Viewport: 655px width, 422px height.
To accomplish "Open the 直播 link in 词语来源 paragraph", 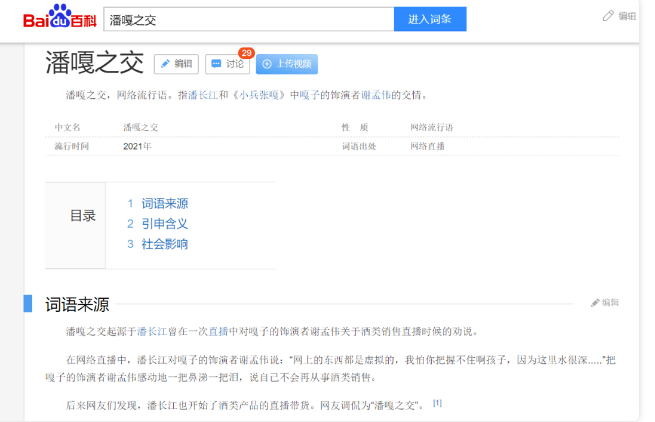I will pos(218,332).
